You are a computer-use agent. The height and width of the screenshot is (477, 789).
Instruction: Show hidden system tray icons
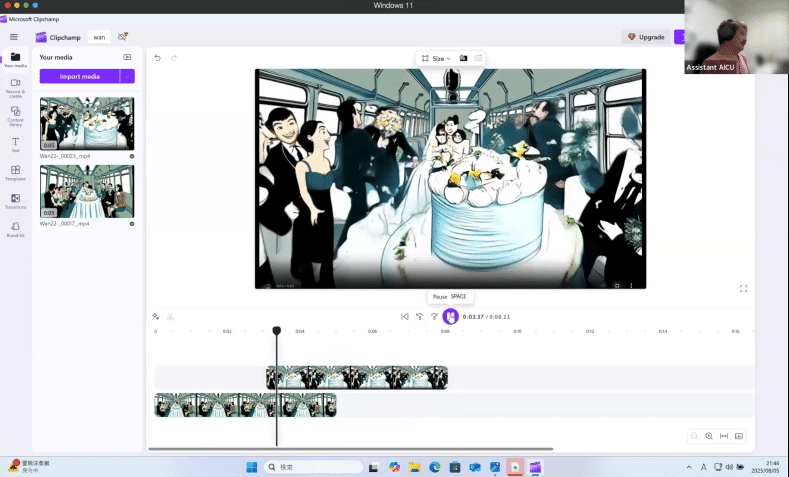click(x=689, y=467)
